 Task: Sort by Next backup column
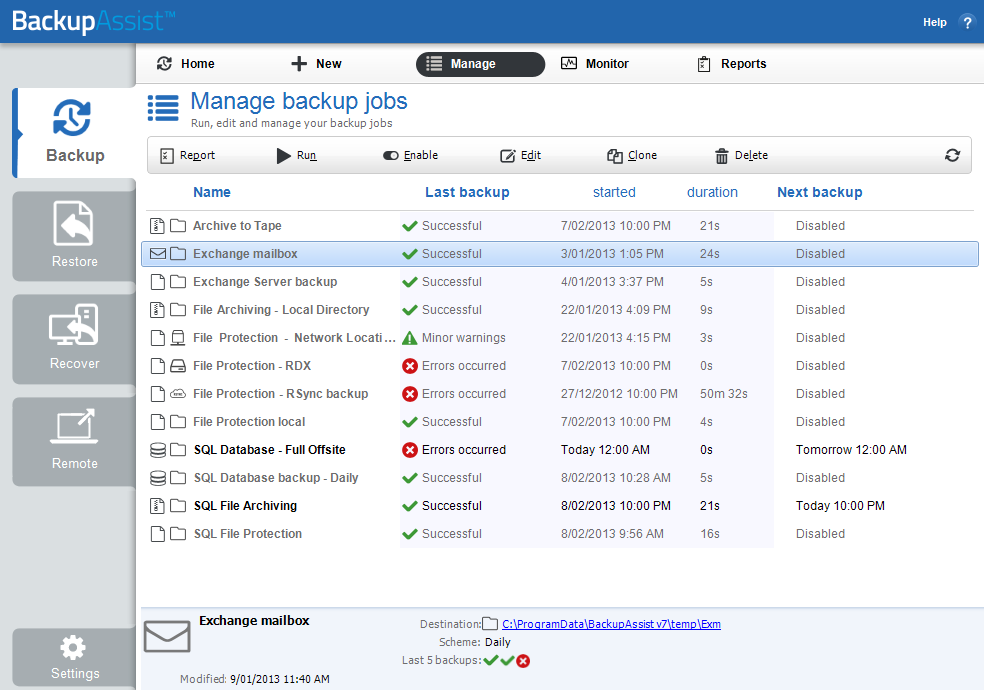(820, 193)
